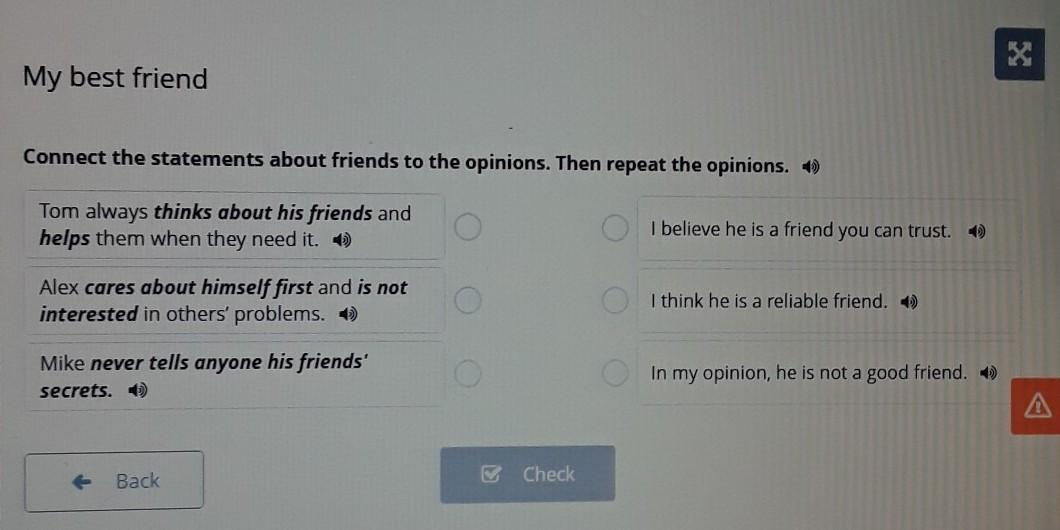This screenshot has width=1060, height=530.
Task: Go back with the Back button
Action: pyautogui.click(x=114, y=481)
